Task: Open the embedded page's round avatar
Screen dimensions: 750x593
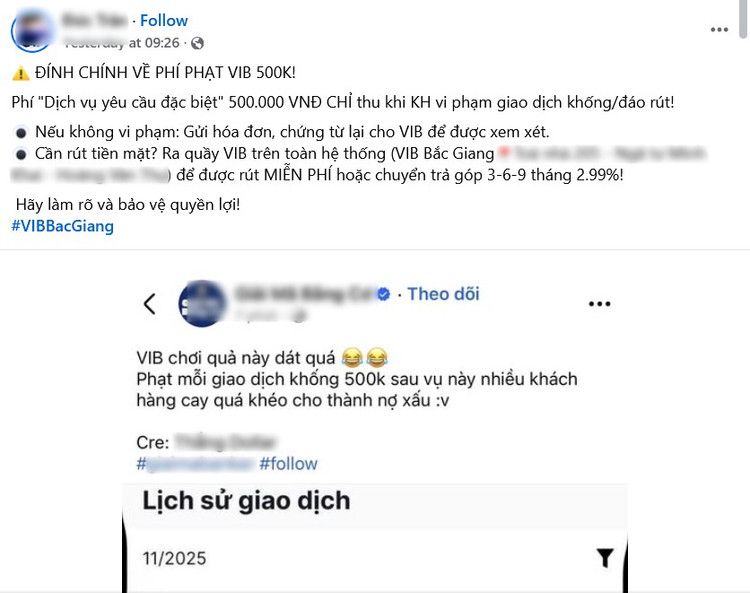Action: [202, 304]
